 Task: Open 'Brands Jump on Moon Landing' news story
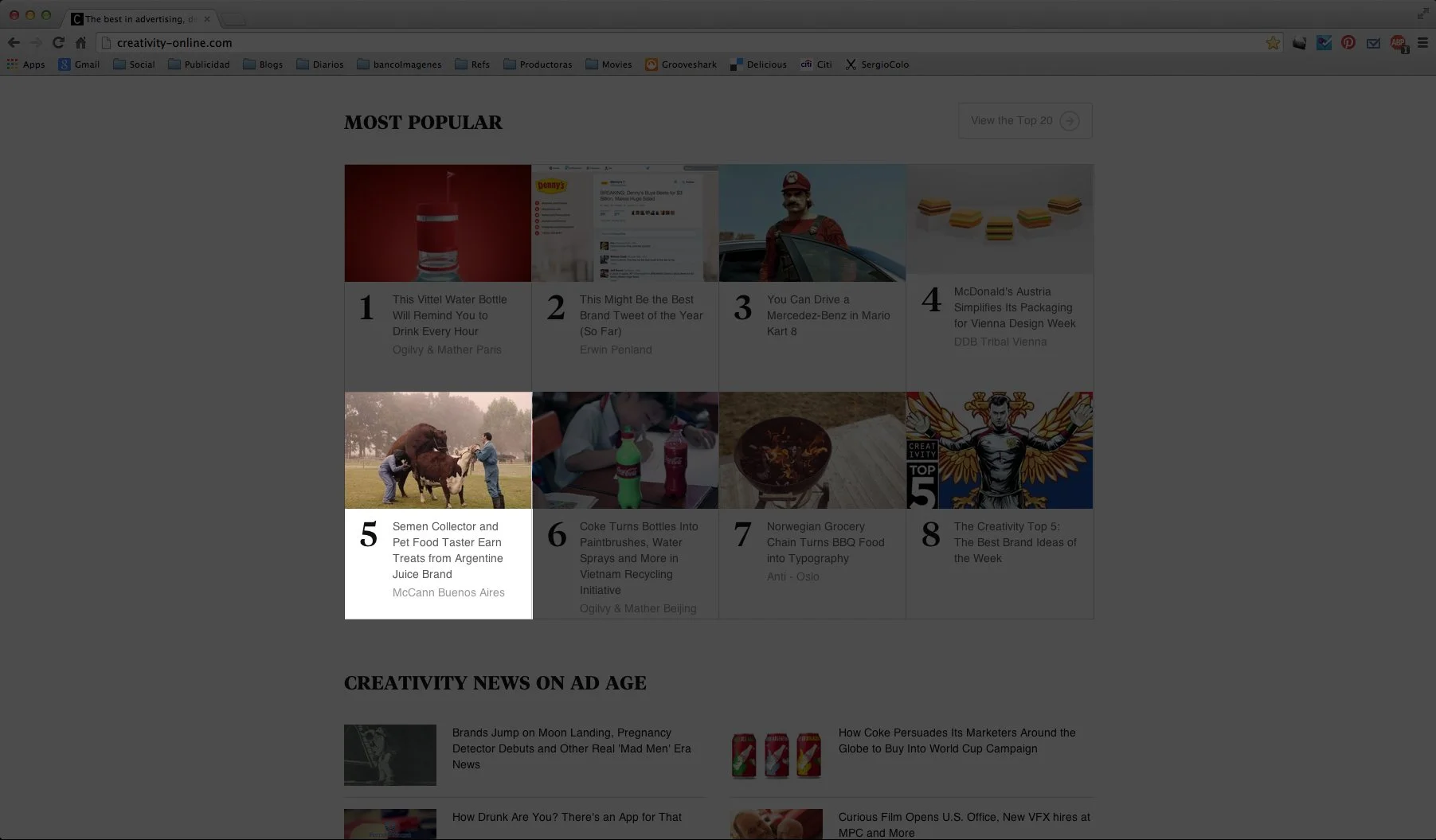click(572, 748)
